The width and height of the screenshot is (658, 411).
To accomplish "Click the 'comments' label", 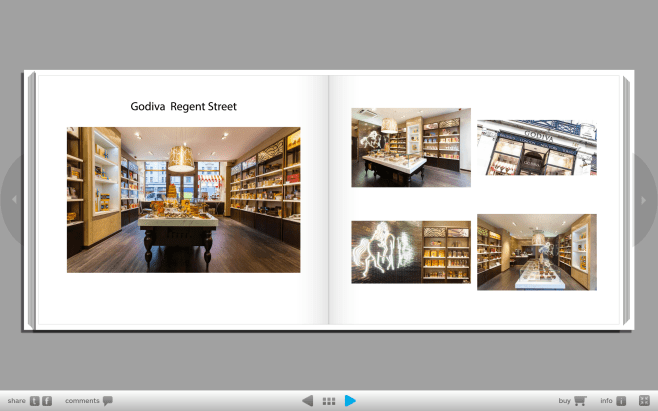I will tap(82, 401).
